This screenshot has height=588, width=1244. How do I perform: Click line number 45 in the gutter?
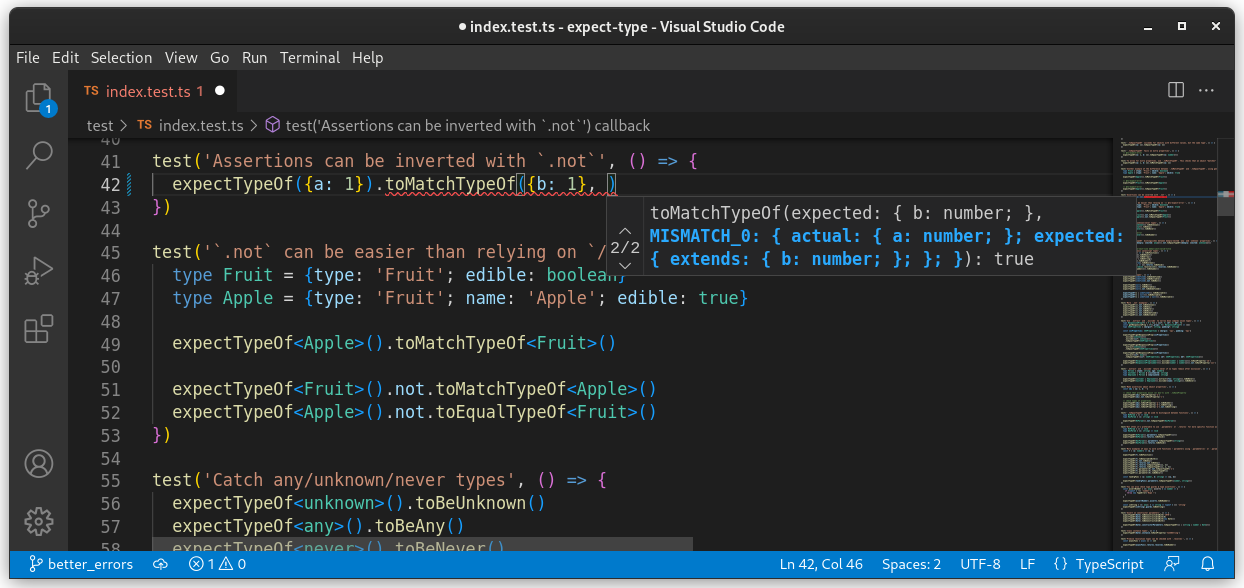pos(110,252)
